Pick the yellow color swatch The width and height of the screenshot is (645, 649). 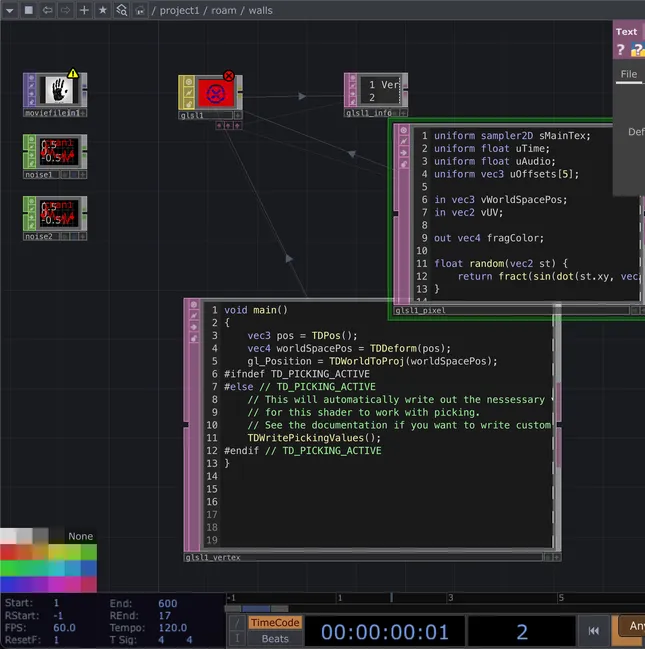point(57,552)
